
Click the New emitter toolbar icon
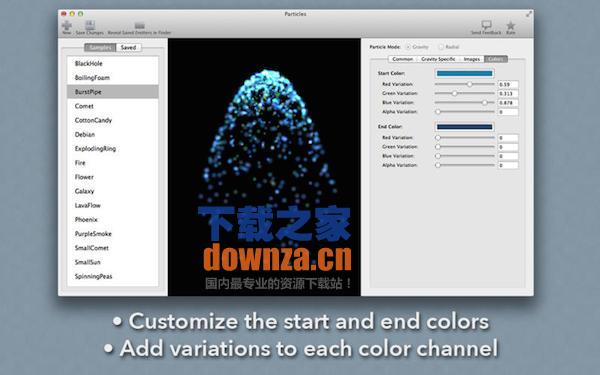[67, 26]
